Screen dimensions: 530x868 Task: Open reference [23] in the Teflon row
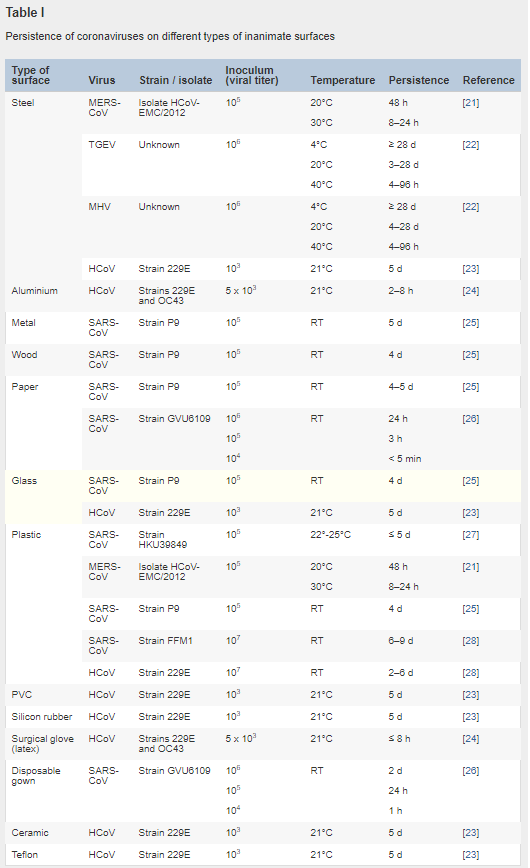point(471,856)
